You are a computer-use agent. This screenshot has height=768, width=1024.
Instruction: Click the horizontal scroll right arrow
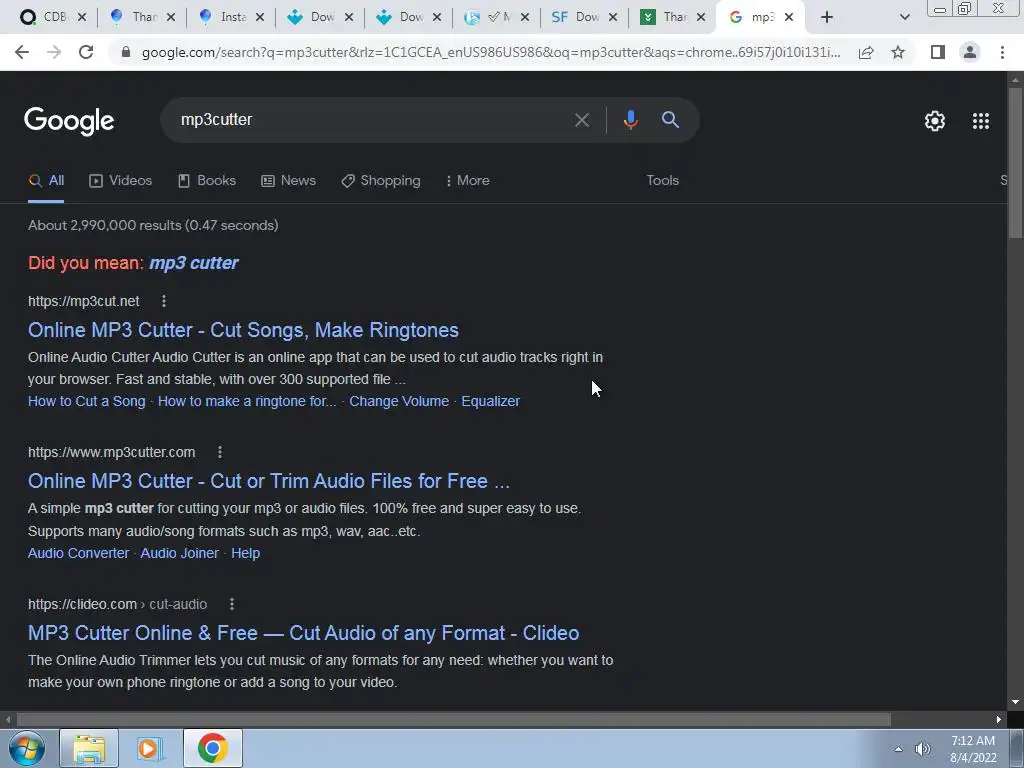pos(999,720)
